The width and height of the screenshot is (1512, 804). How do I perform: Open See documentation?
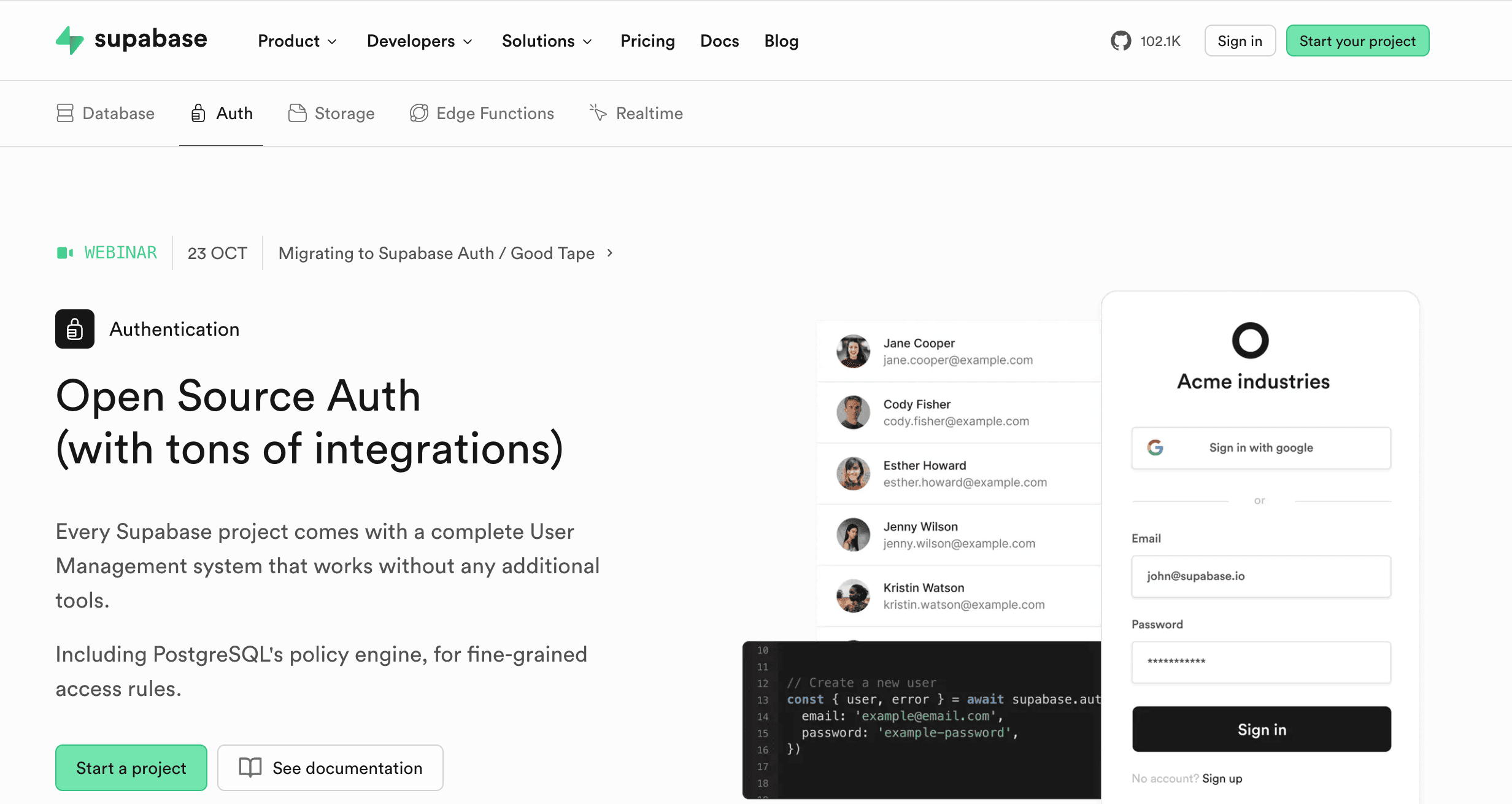pyautogui.click(x=330, y=767)
